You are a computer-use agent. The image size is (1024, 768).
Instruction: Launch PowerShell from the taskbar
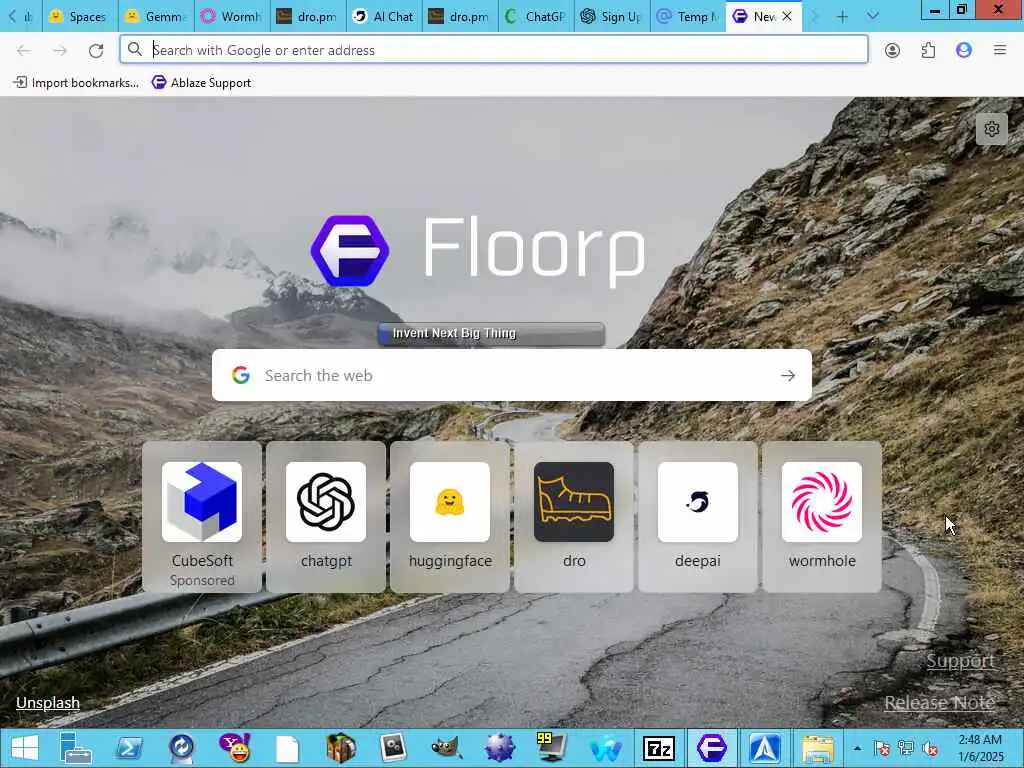click(x=129, y=748)
